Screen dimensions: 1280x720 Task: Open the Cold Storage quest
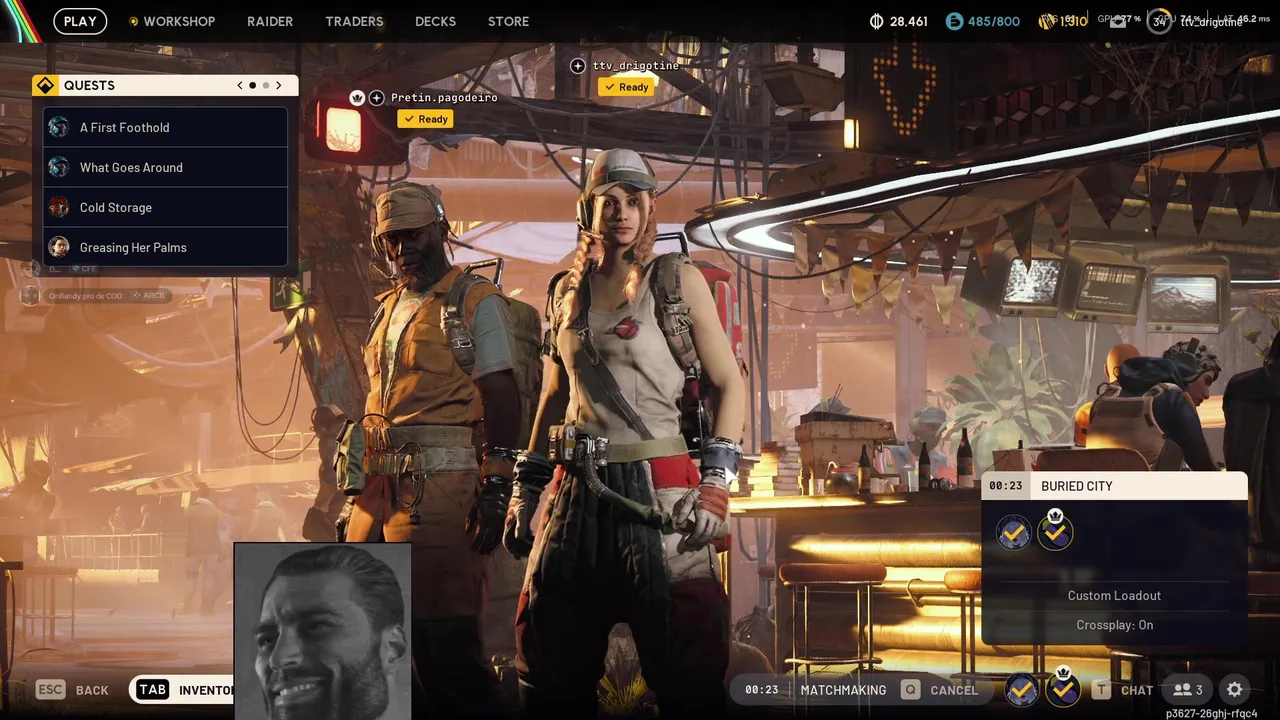165,207
